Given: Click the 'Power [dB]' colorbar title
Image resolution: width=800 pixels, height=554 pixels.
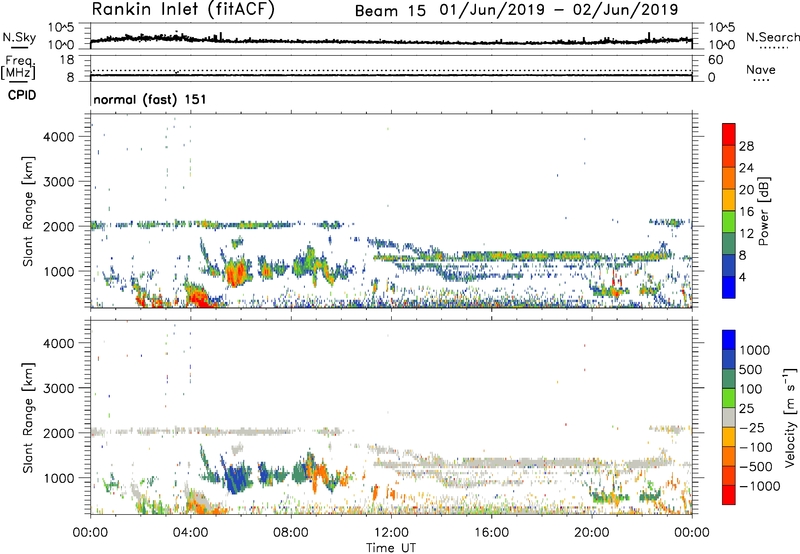Looking at the screenshot, I should click(x=763, y=211).
